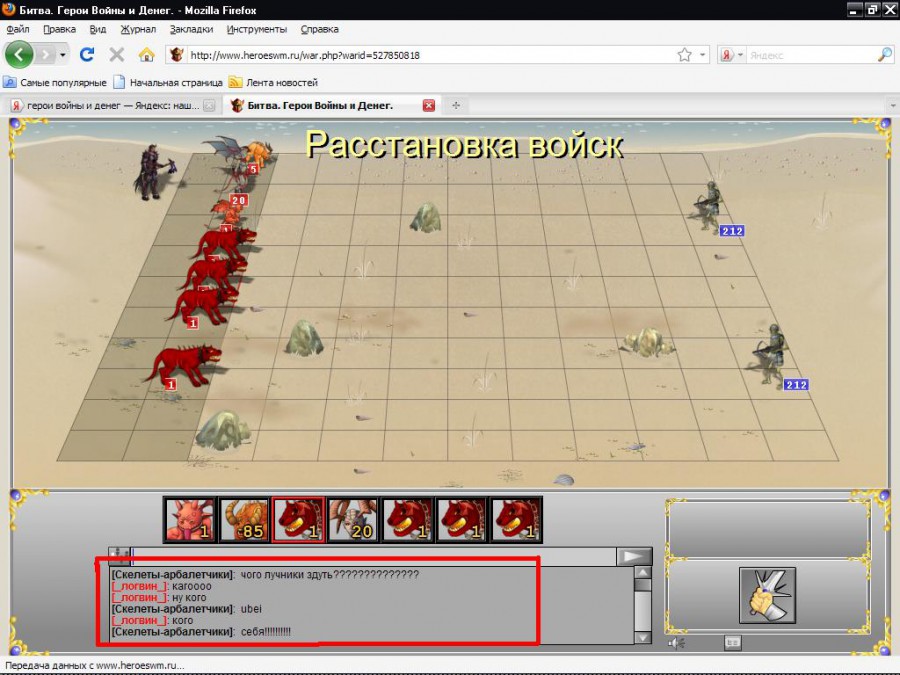Stop loading the page
900x675 pixels.
click(117, 55)
